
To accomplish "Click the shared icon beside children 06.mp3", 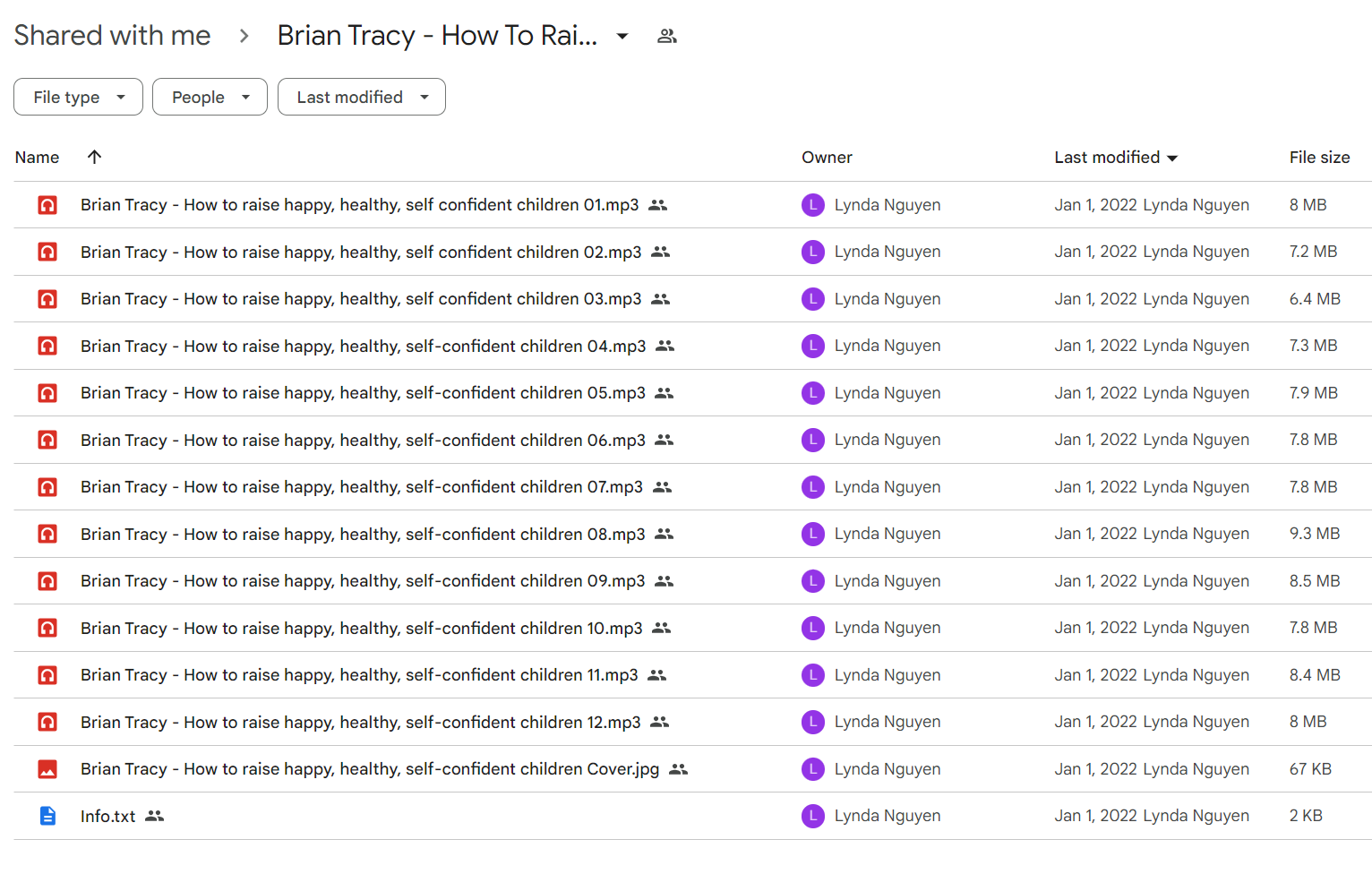I will (x=665, y=440).
